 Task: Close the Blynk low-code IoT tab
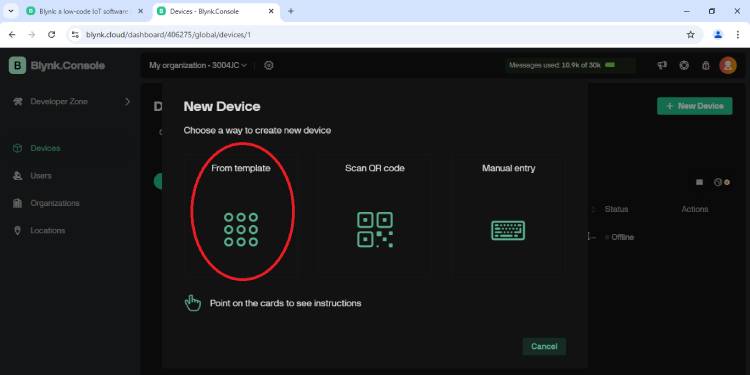click(140, 11)
